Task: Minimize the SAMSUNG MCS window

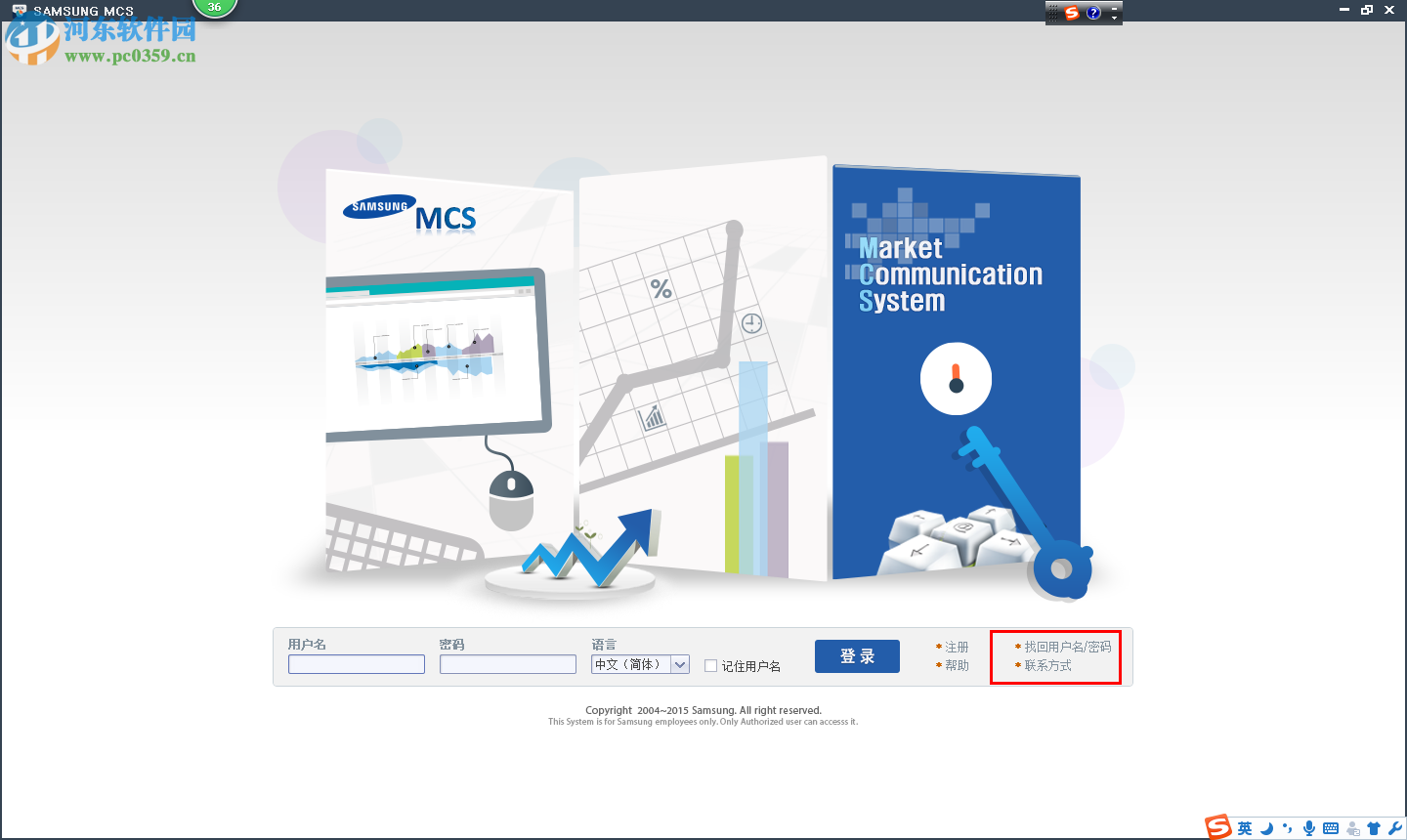Action: [x=1344, y=10]
